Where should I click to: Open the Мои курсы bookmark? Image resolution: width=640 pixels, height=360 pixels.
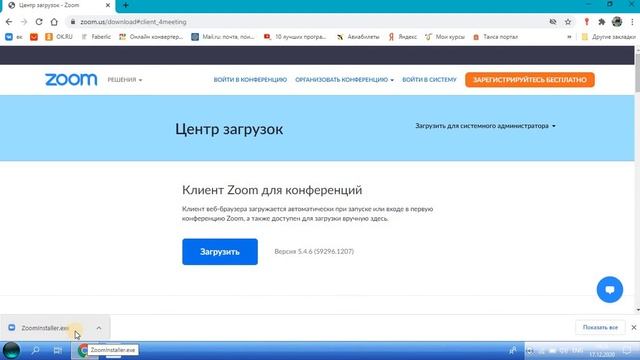445,37
